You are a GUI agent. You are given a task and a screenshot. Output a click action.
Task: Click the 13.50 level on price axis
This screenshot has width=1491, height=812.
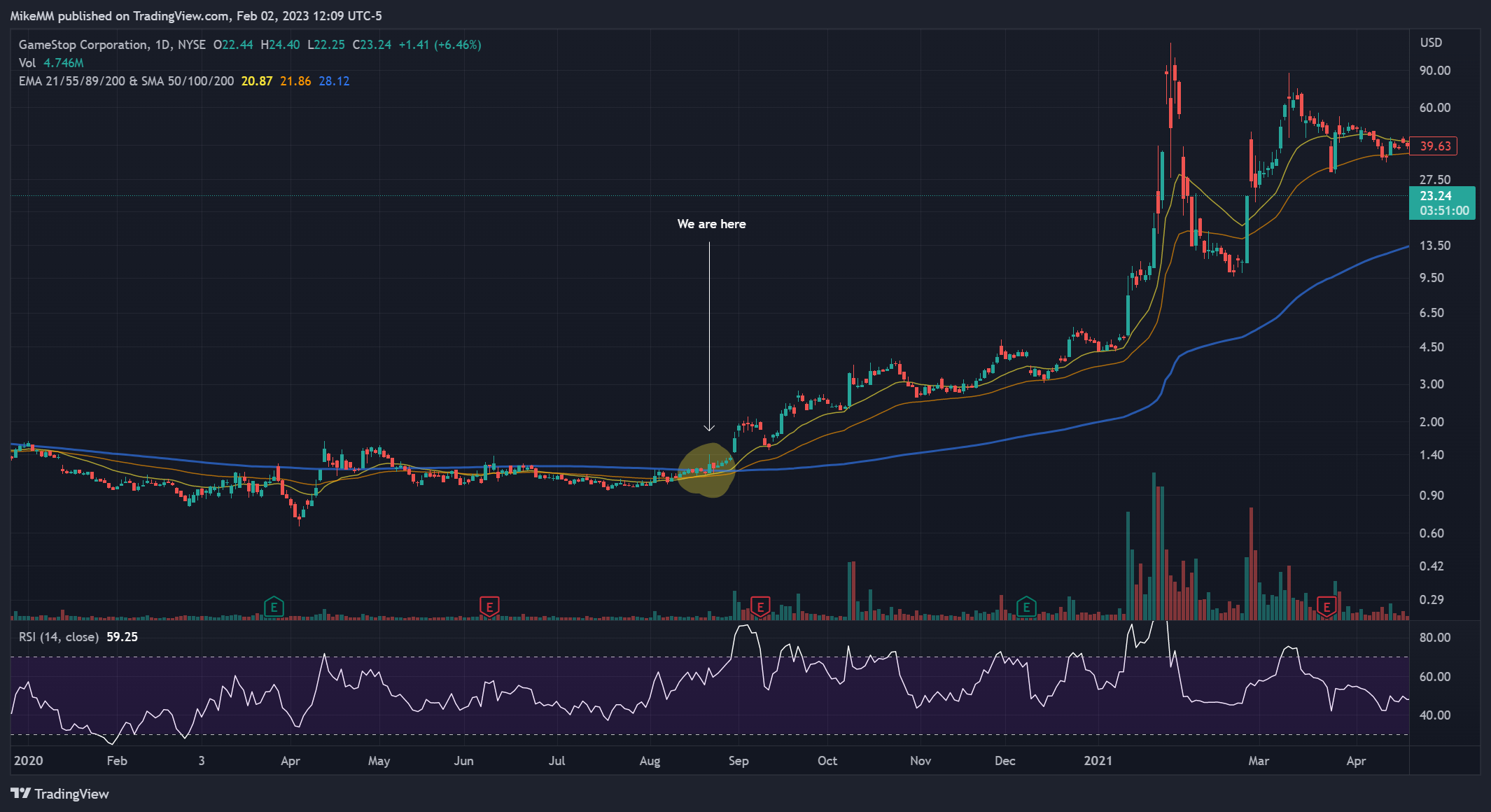(x=1434, y=246)
